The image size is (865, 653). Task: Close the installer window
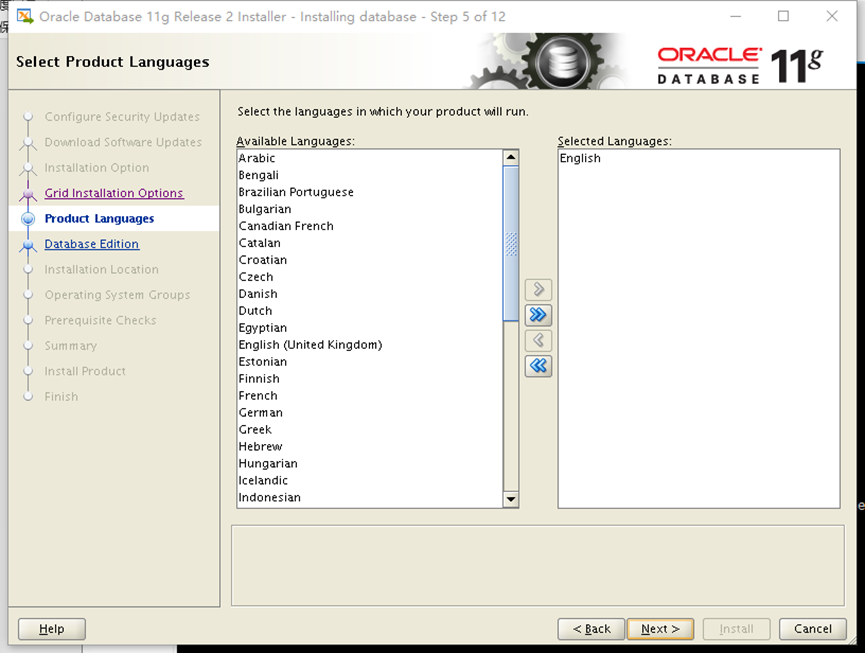(x=832, y=16)
